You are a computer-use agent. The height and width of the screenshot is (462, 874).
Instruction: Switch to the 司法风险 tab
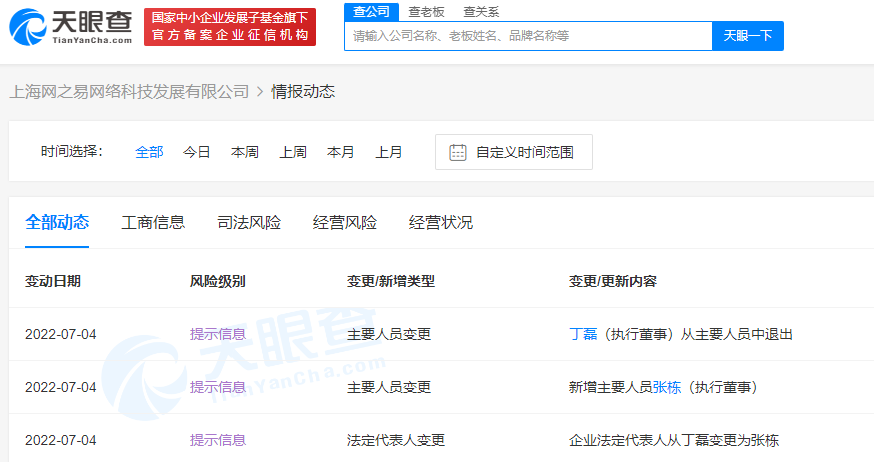tap(249, 222)
